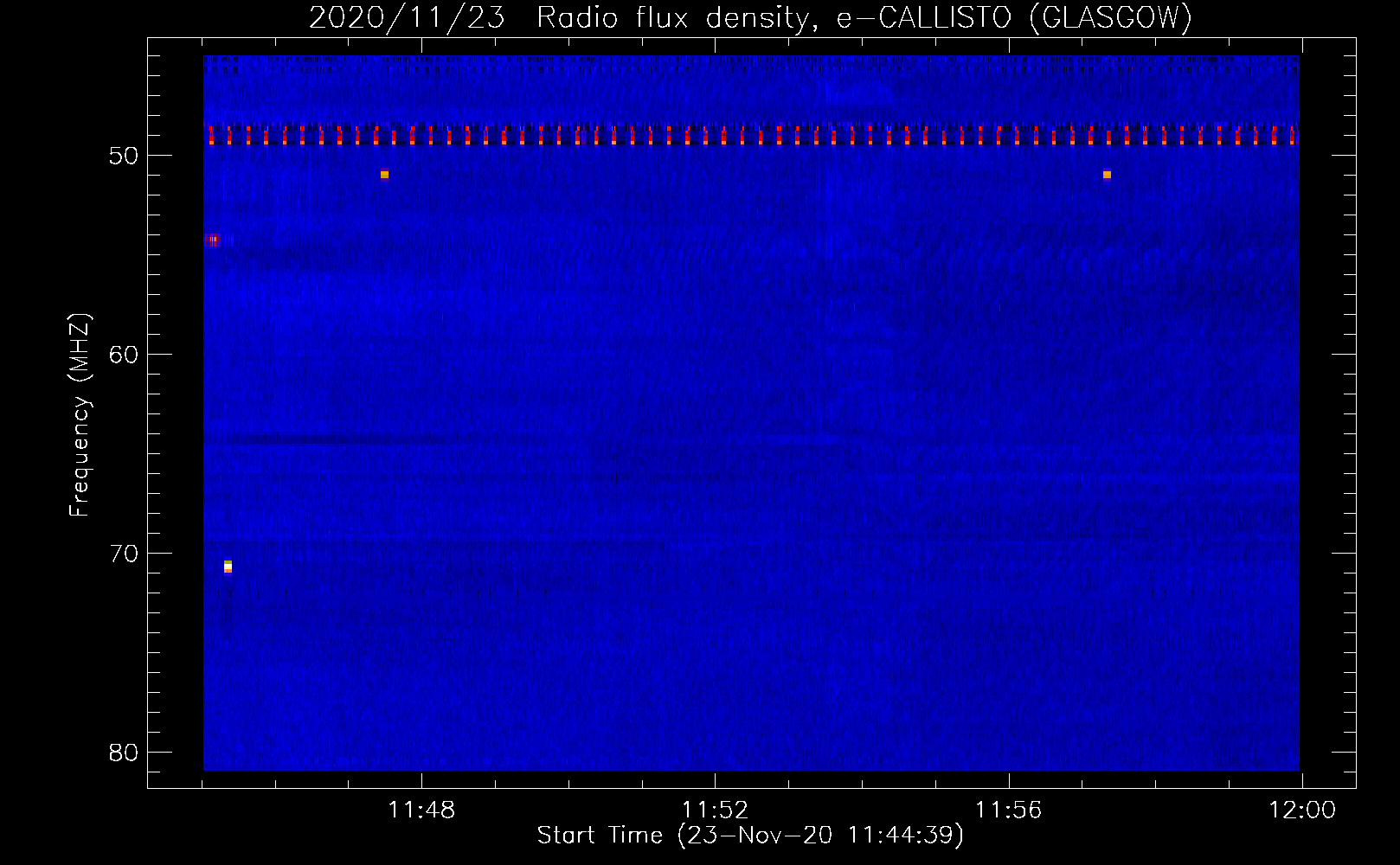
Task: Click the 'Frequency (MHZ)' axis label
Action: tap(80, 415)
